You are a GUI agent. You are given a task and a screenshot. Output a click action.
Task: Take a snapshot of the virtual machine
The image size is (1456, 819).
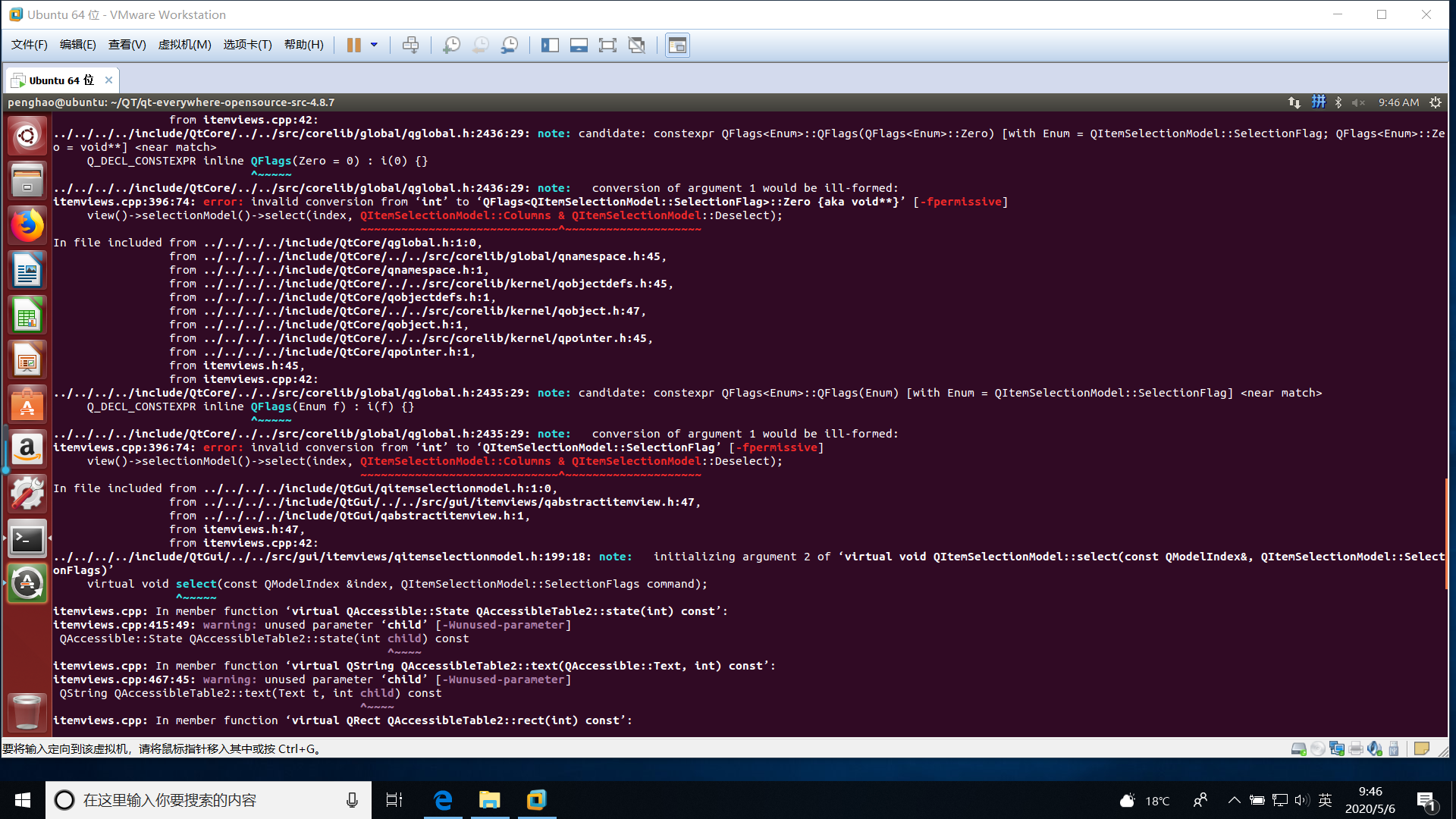451,45
